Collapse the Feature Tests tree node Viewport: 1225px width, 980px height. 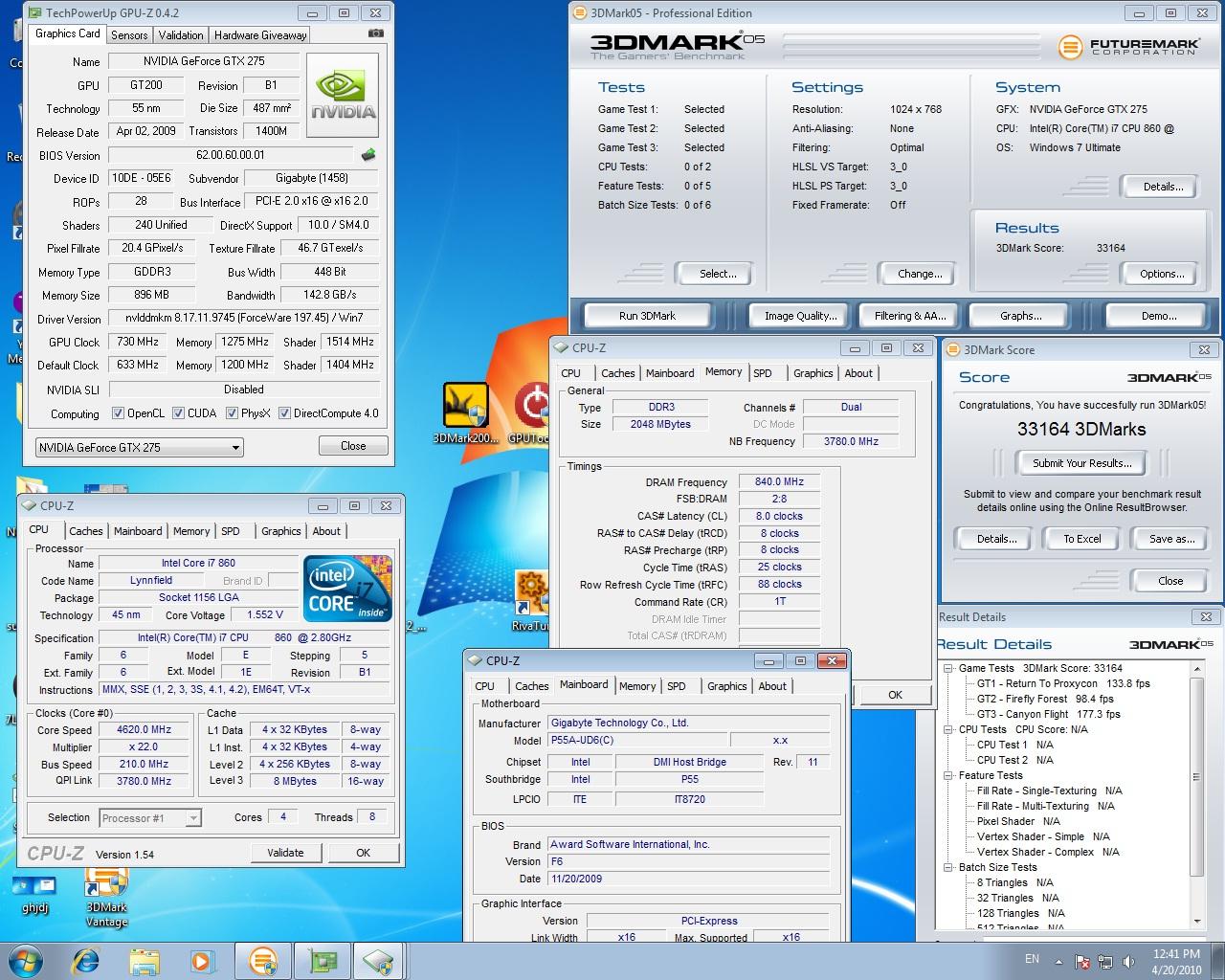[948, 775]
